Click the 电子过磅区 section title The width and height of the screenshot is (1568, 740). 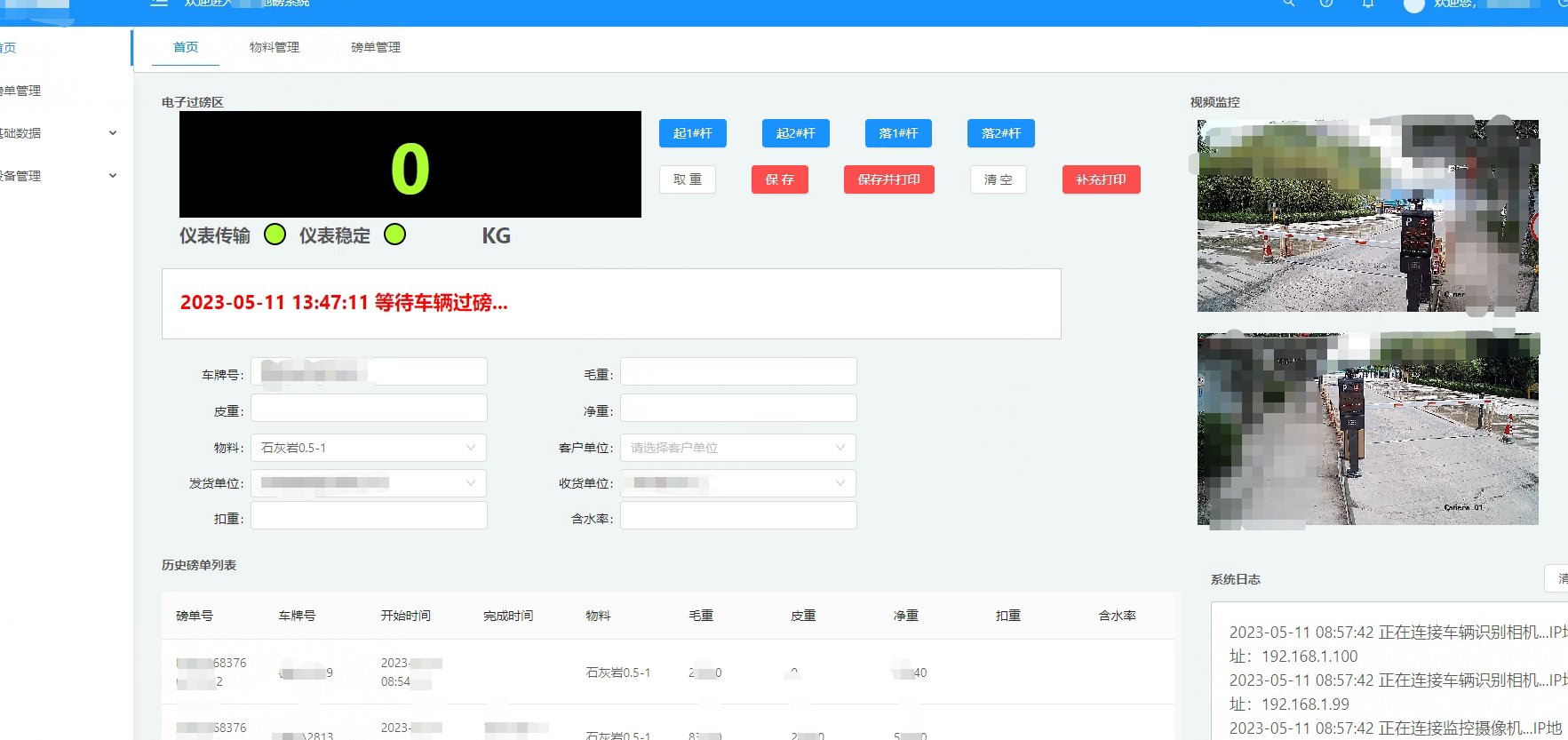pyautogui.click(x=193, y=102)
